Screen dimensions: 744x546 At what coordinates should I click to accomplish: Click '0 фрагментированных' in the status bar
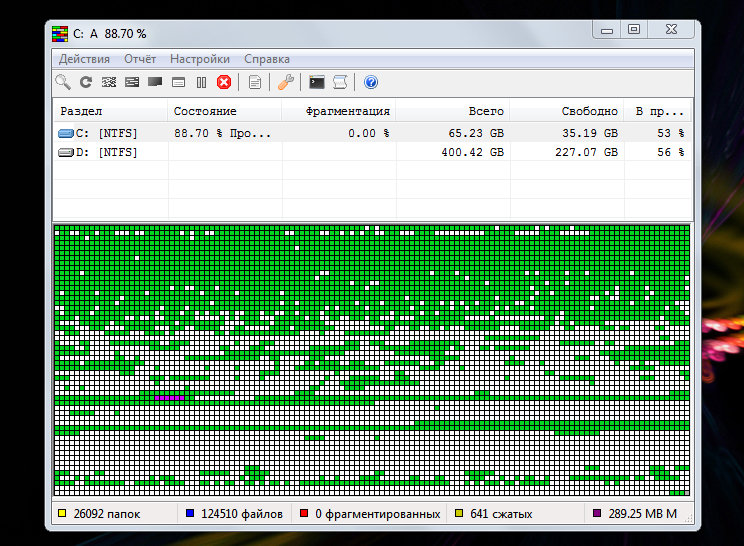(378, 514)
